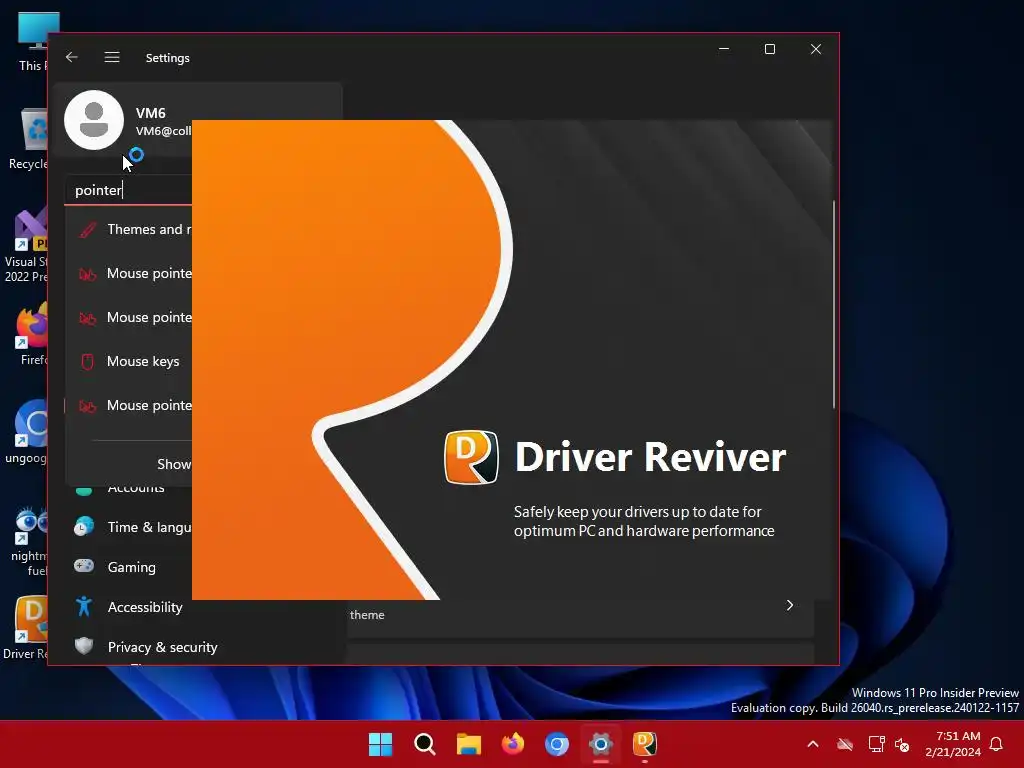Choose the first Mouse pointer search result
The image size is (1024, 768).
(129, 273)
